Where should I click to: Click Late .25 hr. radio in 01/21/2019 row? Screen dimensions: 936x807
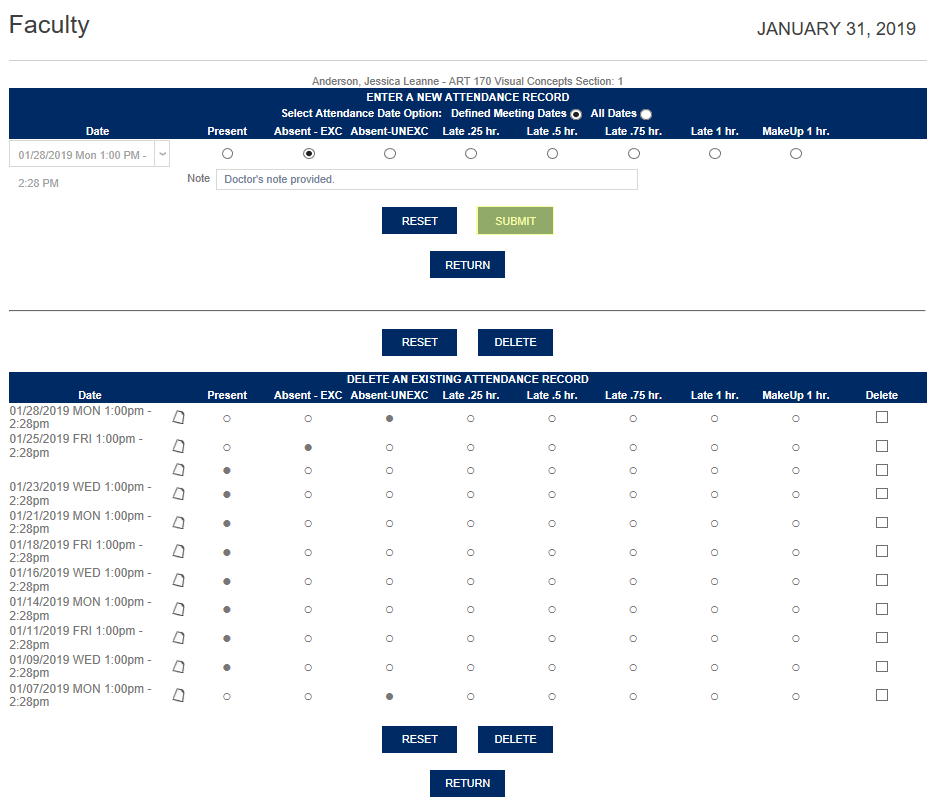coord(470,524)
